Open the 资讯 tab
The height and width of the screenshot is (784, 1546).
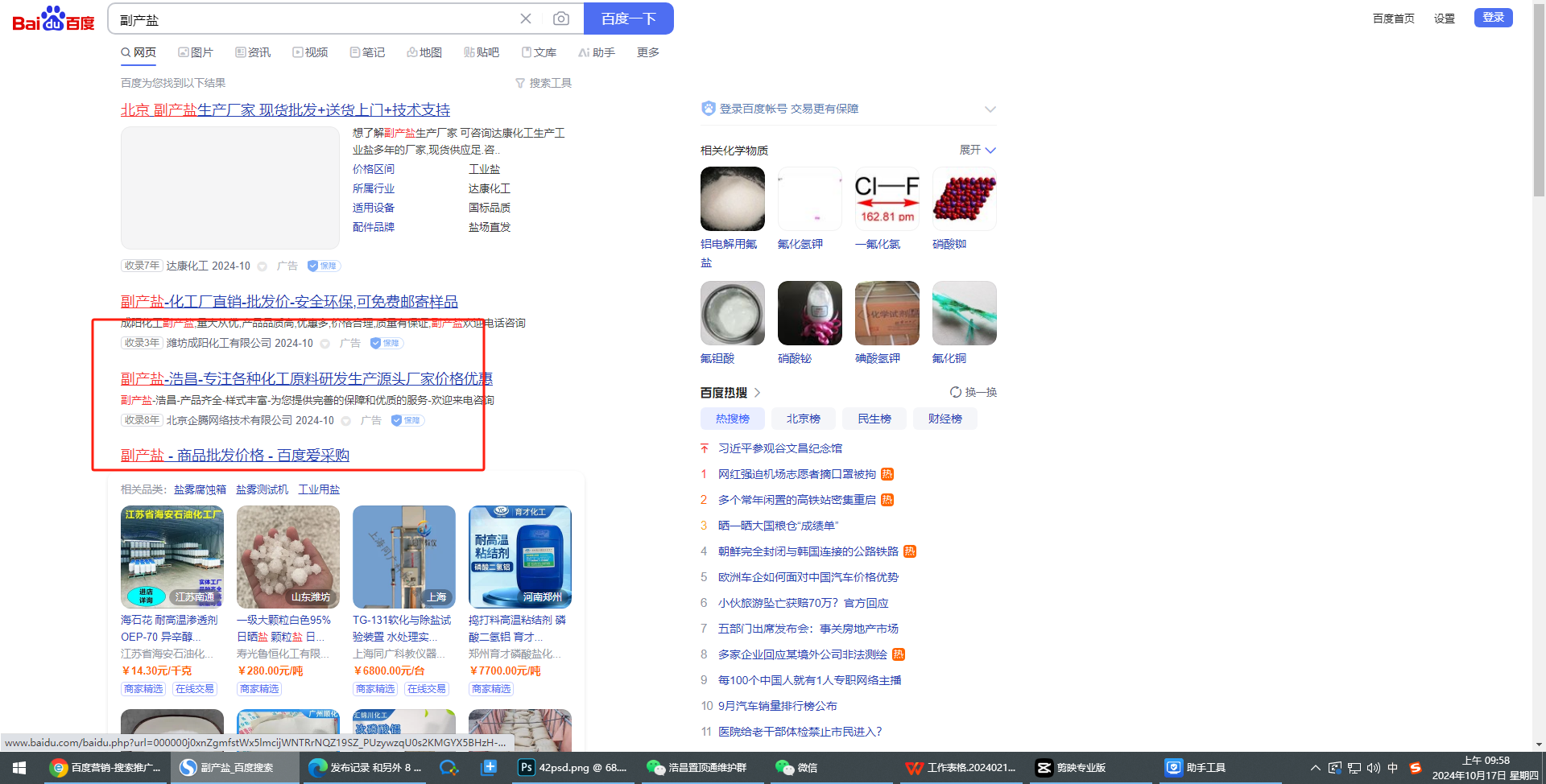[x=253, y=52]
